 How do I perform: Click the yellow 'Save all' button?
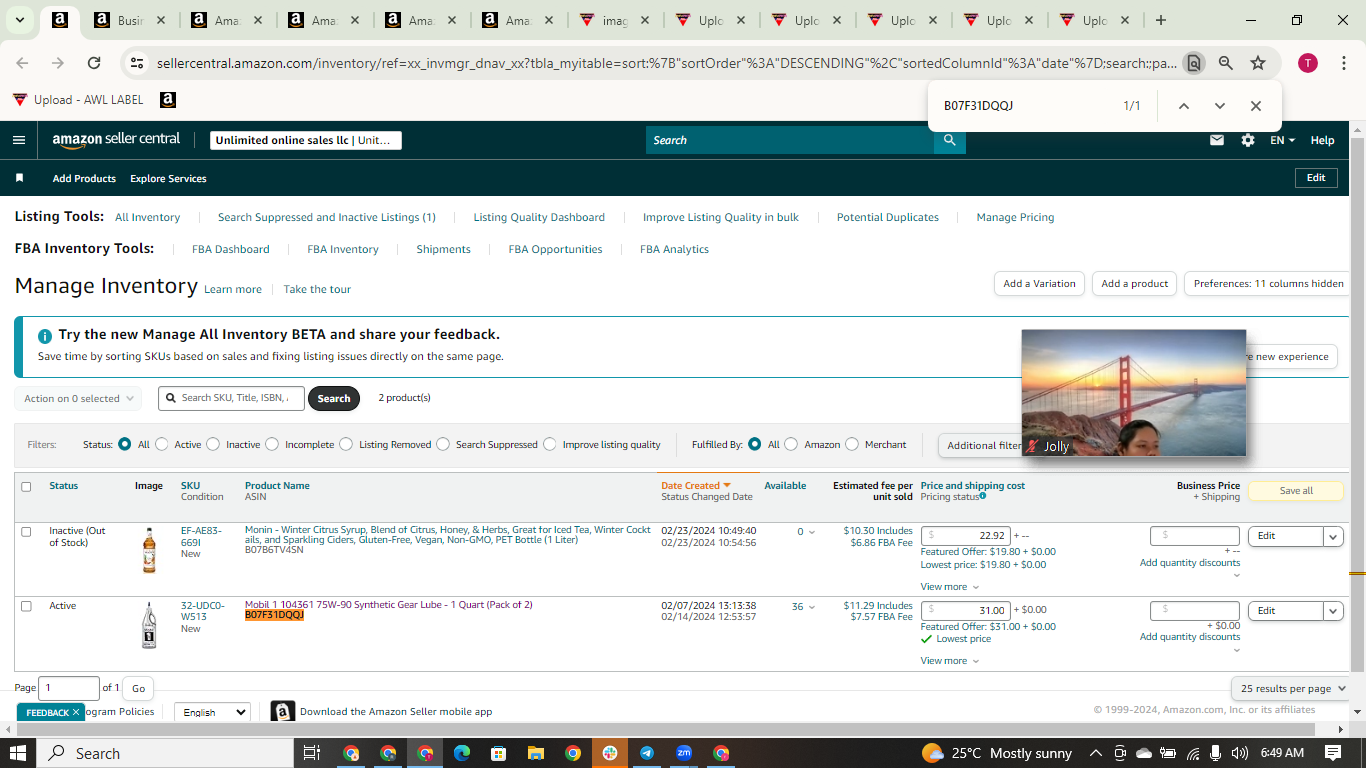pyautogui.click(x=1296, y=491)
